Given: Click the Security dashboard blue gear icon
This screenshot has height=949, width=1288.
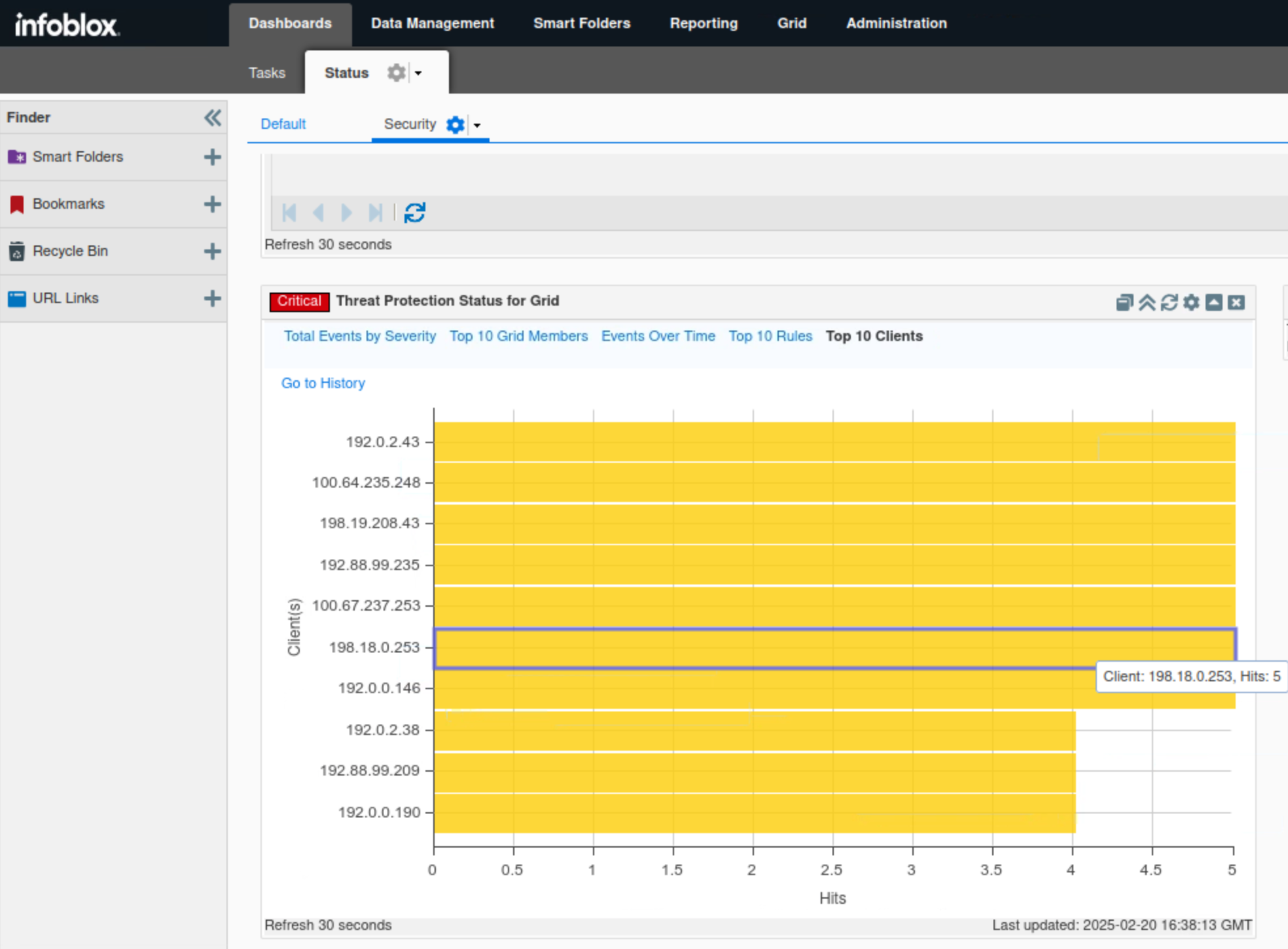Looking at the screenshot, I should click(455, 124).
